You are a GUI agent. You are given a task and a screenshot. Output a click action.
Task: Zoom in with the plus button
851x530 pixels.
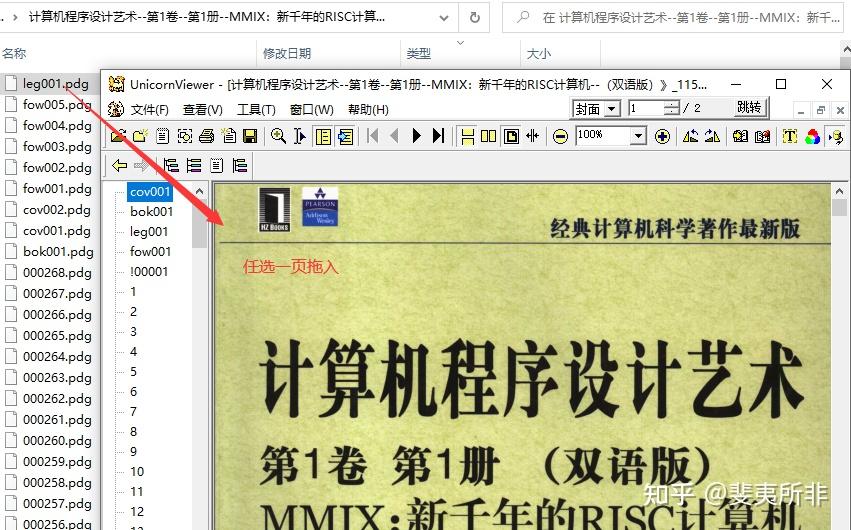point(662,136)
